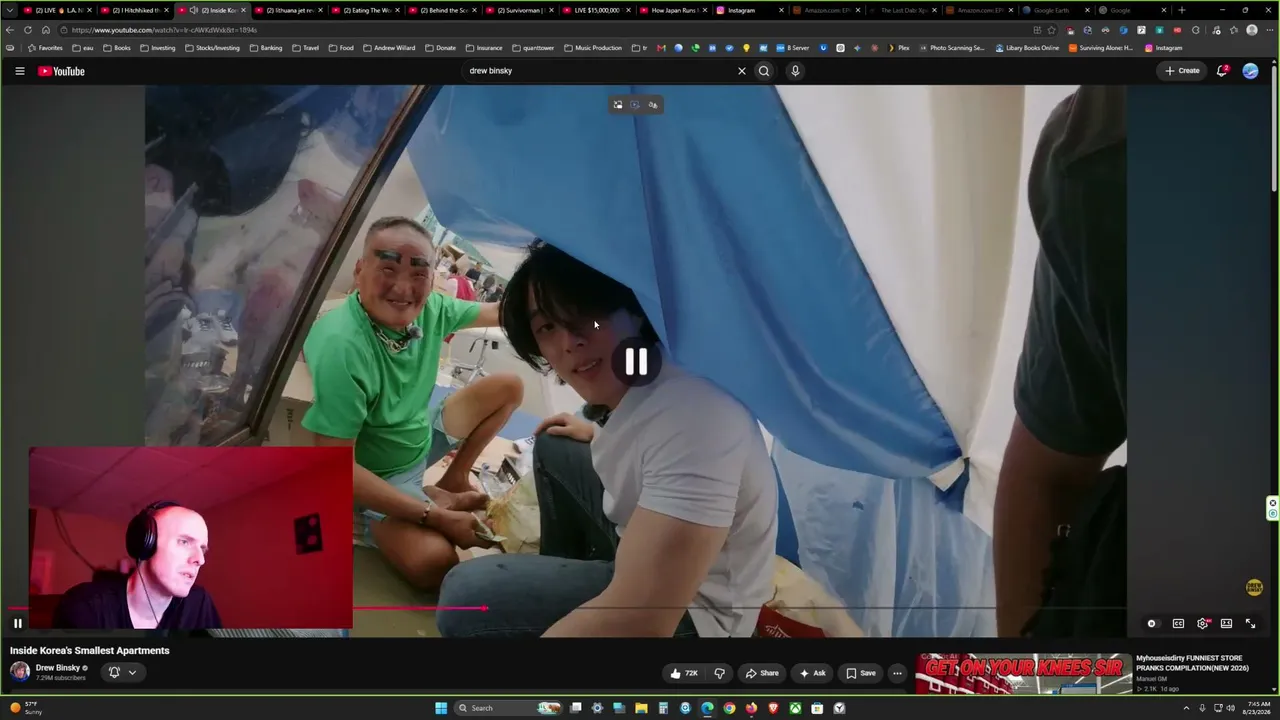Open the Investing bookmarks folder

157,48
